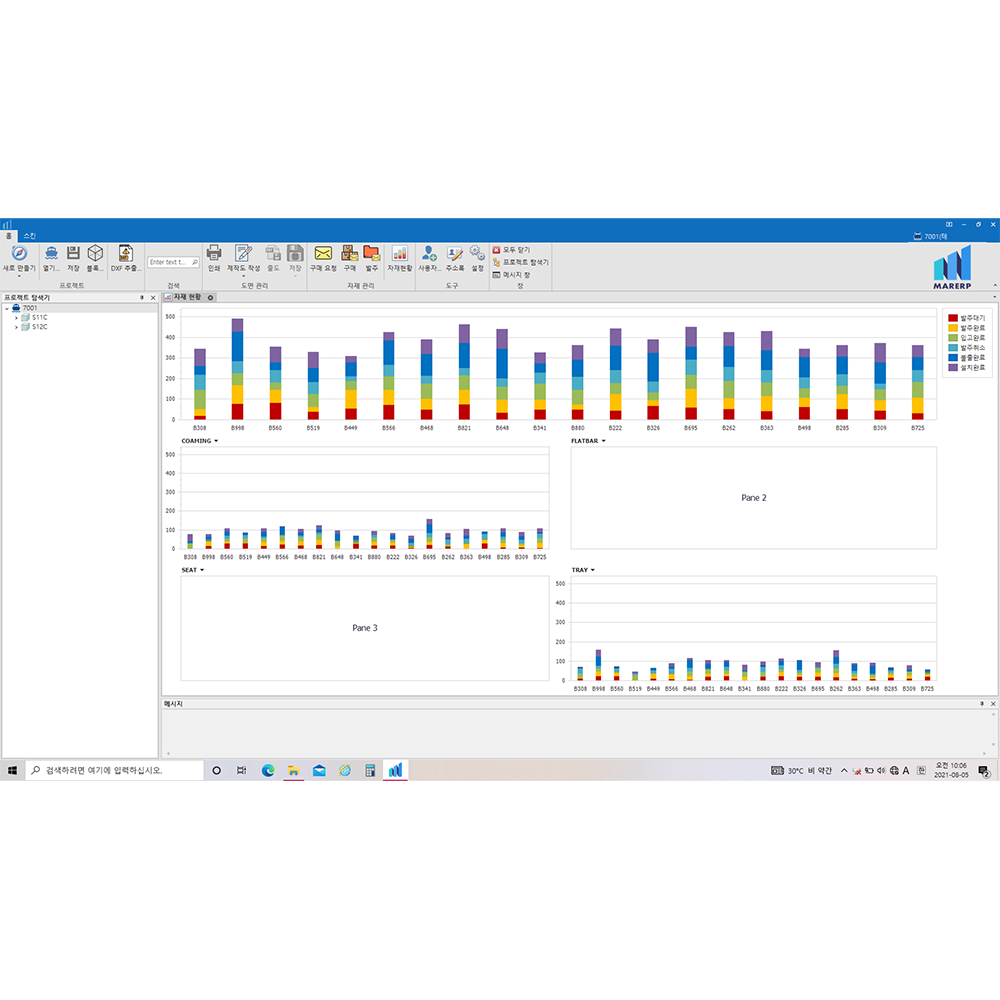Screen dimensions: 1000x1000
Task: Click the 저장 floppy disk icon in the 프로젝트 group
Action: [73, 254]
